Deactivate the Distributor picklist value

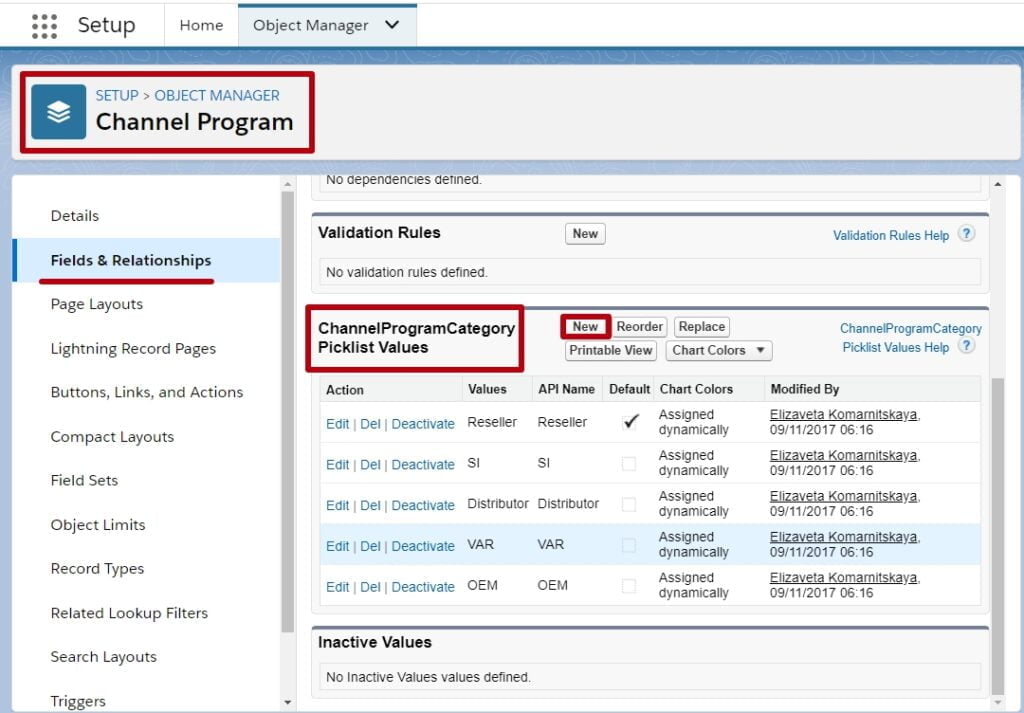[x=423, y=505]
